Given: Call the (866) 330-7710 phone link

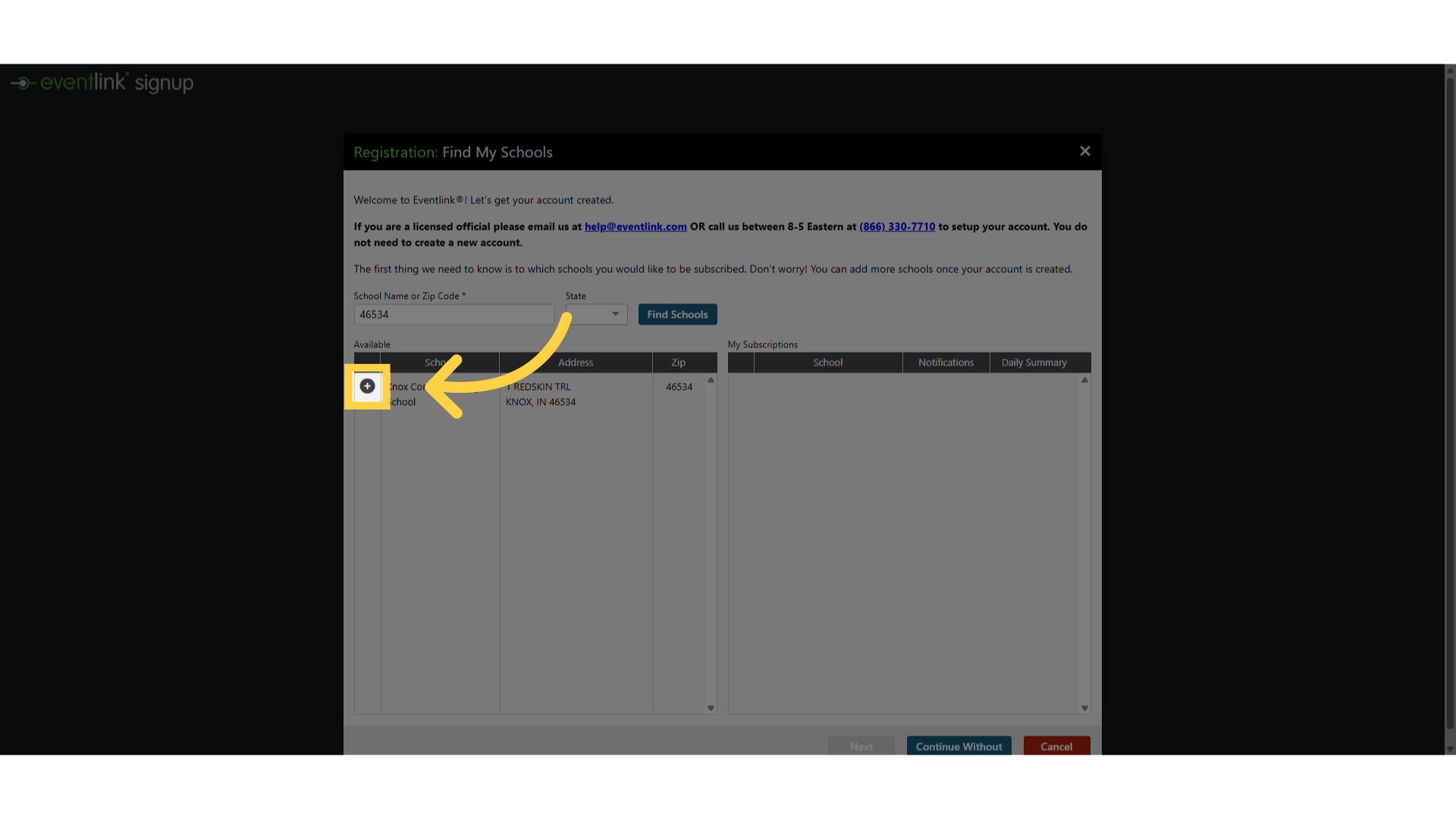Looking at the screenshot, I should [x=897, y=227].
